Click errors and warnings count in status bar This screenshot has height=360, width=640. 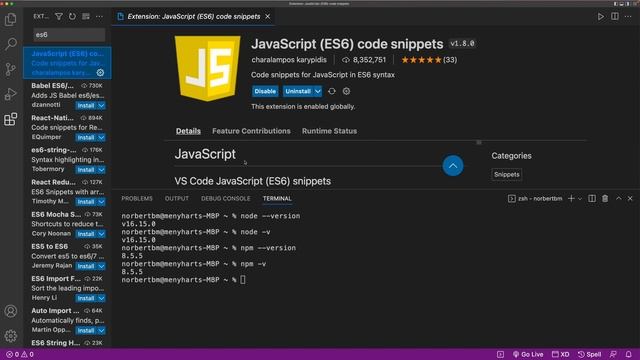tap(20, 354)
